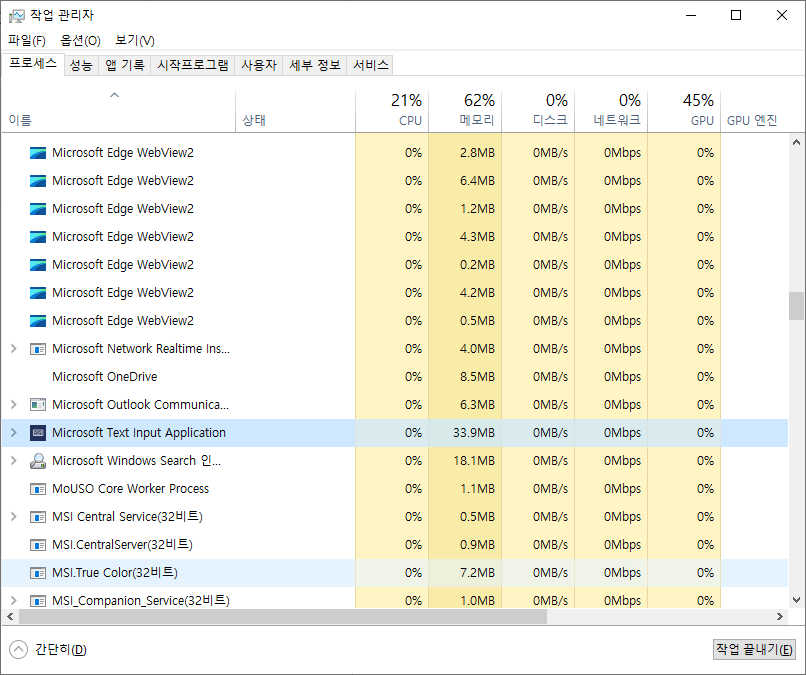Viewport: 806px width, 675px height.
Task: Click the Microsoft Windows Search indexer icon
Action: click(38, 461)
